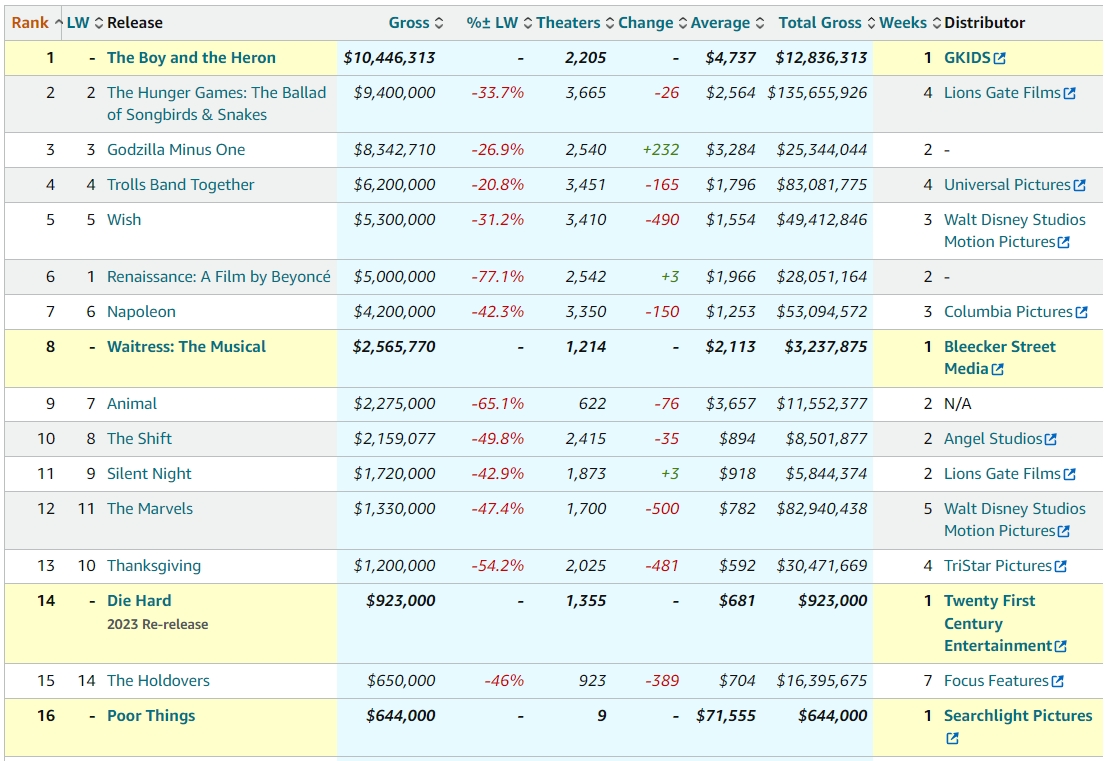1110x761 pixels.
Task: Open Silent Night release link
Action: point(149,474)
